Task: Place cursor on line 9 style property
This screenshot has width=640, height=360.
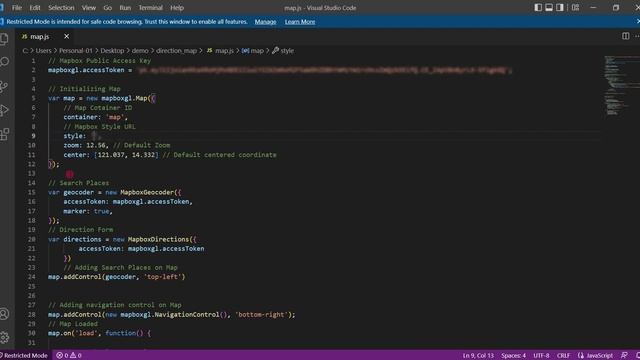Action: 74,136
